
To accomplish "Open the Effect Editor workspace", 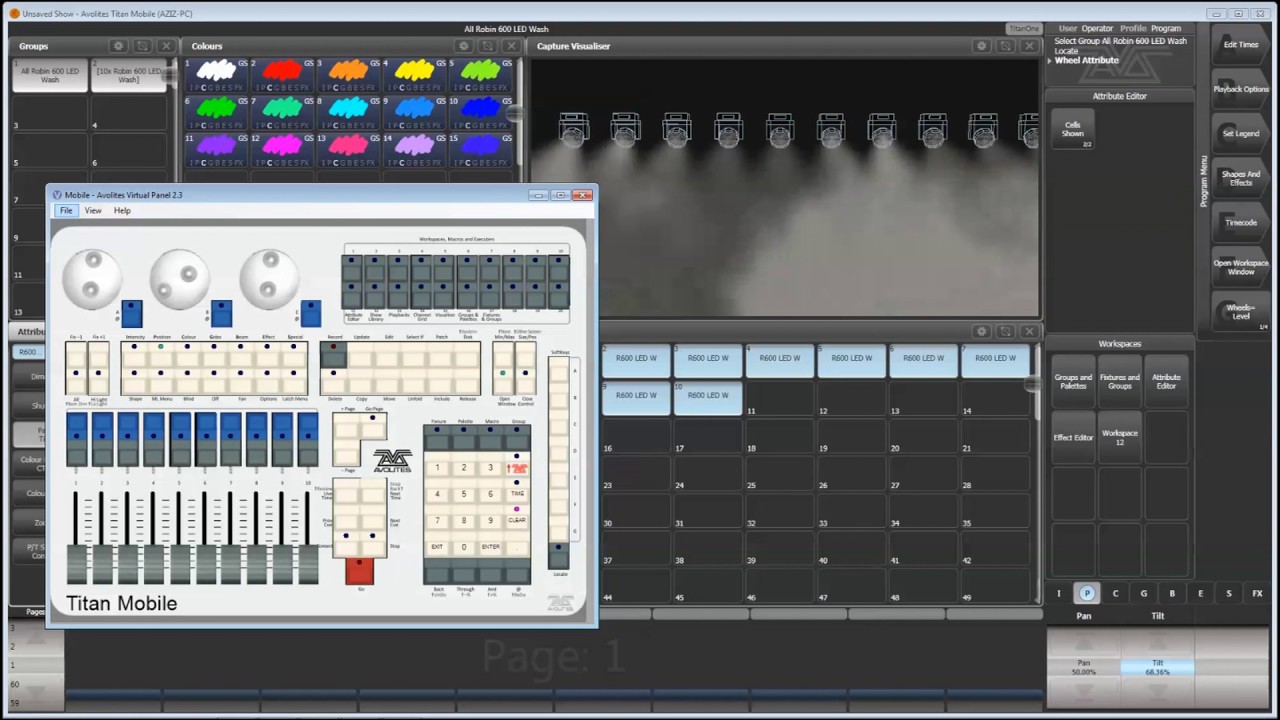I will (1073, 438).
